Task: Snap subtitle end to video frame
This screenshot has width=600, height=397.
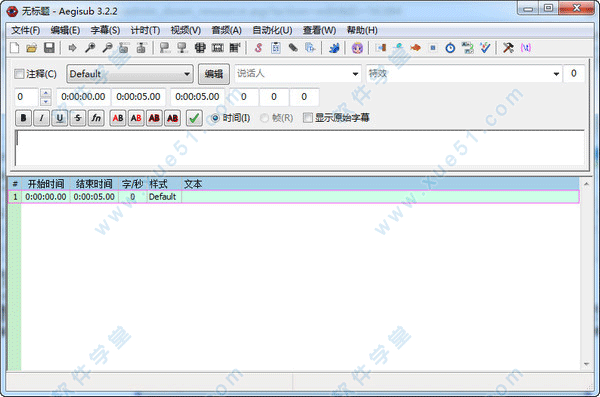Action: point(182,48)
